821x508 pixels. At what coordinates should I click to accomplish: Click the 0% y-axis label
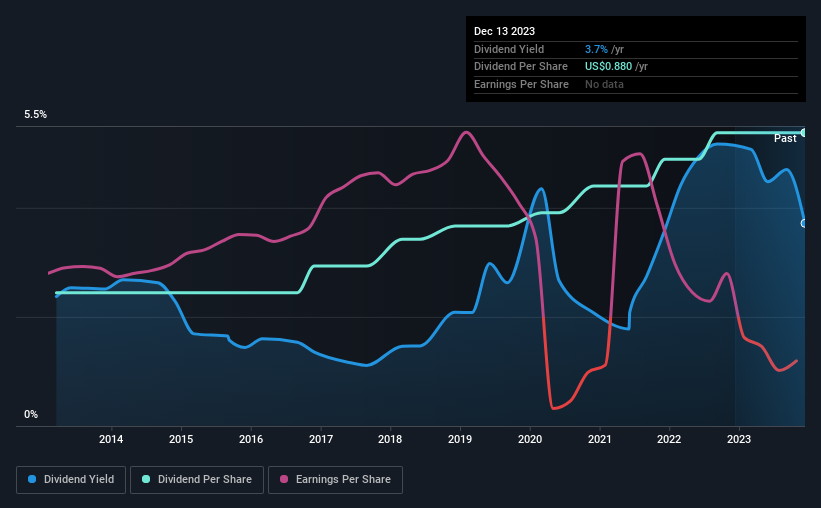(x=31, y=414)
